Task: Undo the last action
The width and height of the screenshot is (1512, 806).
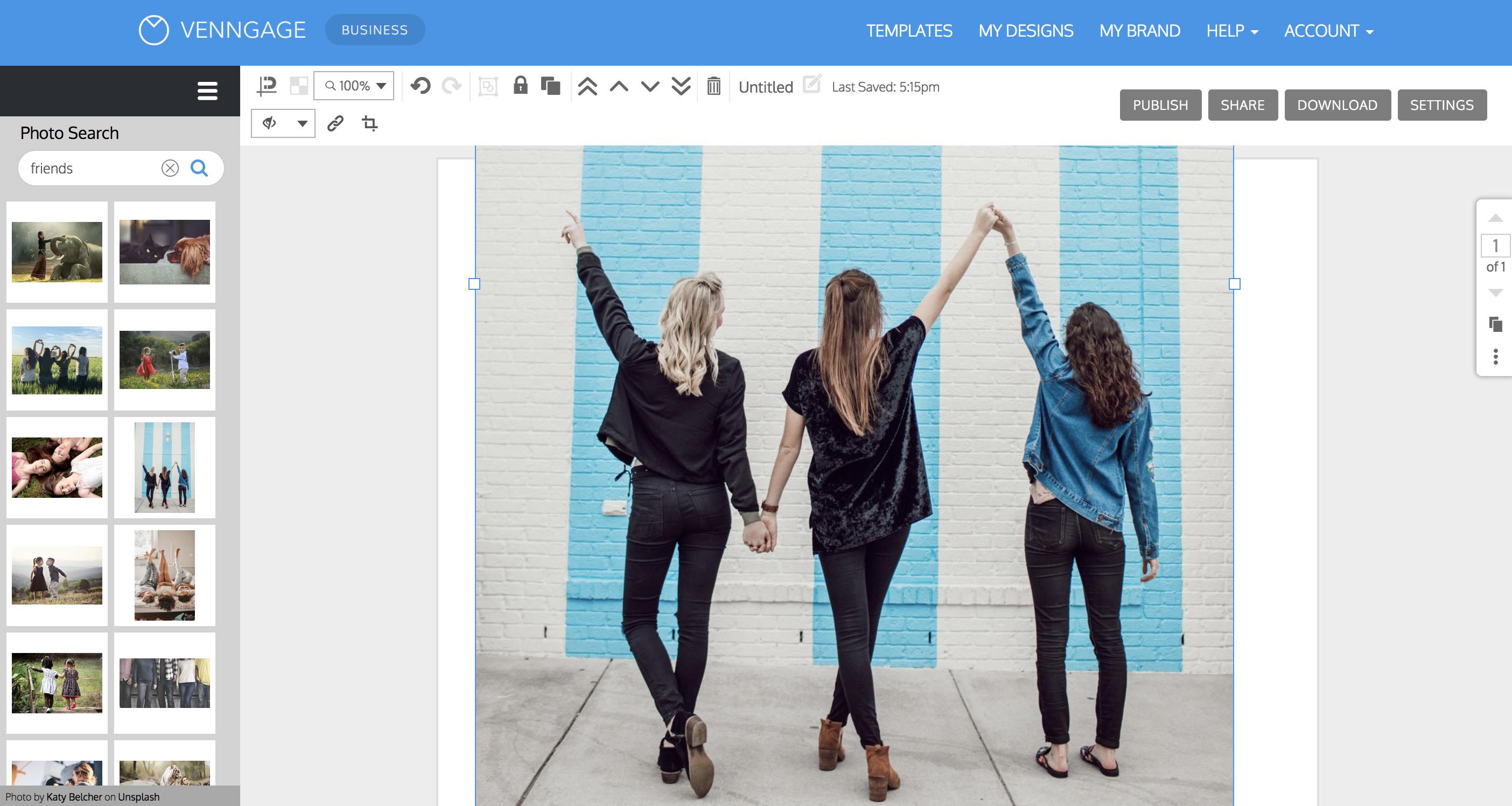Action: click(x=420, y=86)
